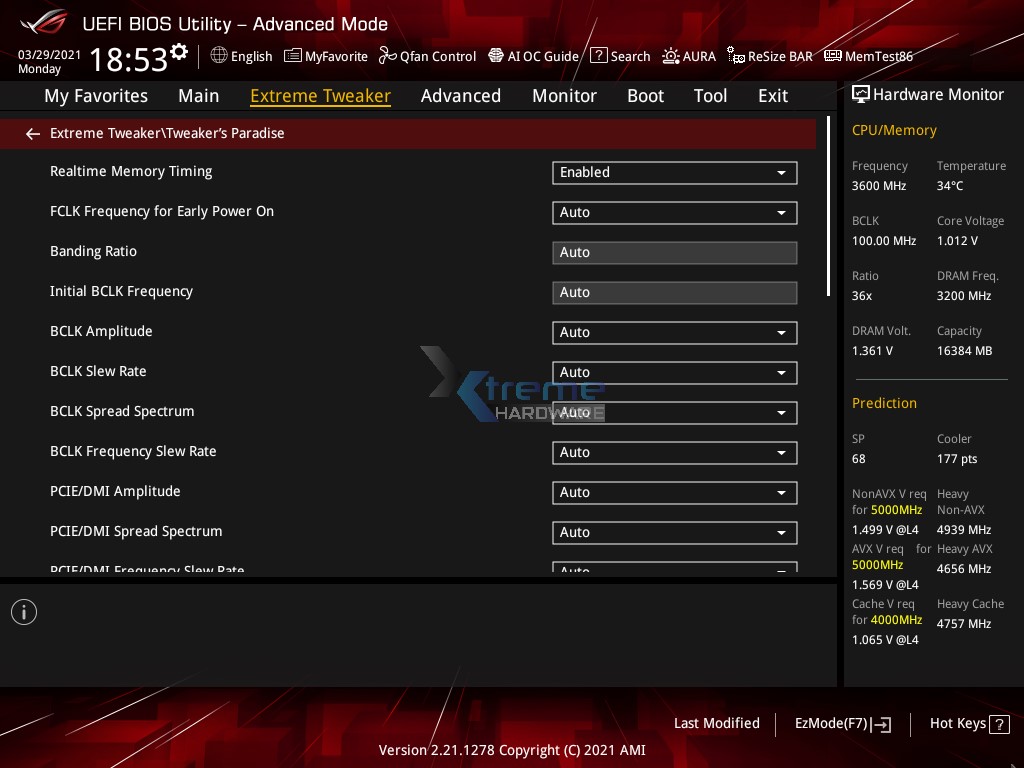
Task: View Last Modified settings
Action: [x=716, y=723]
